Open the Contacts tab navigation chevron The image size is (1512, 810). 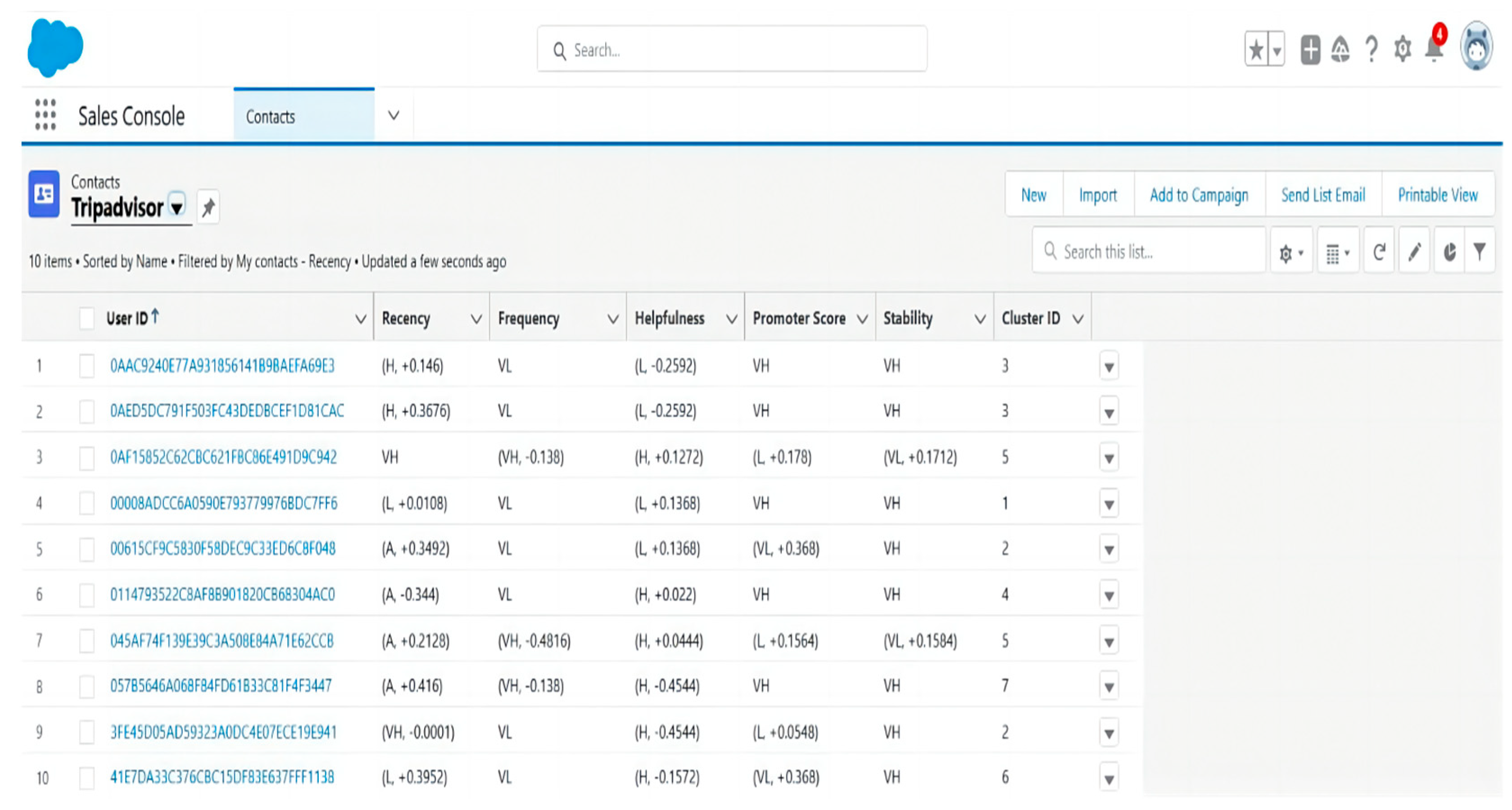[394, 116]
